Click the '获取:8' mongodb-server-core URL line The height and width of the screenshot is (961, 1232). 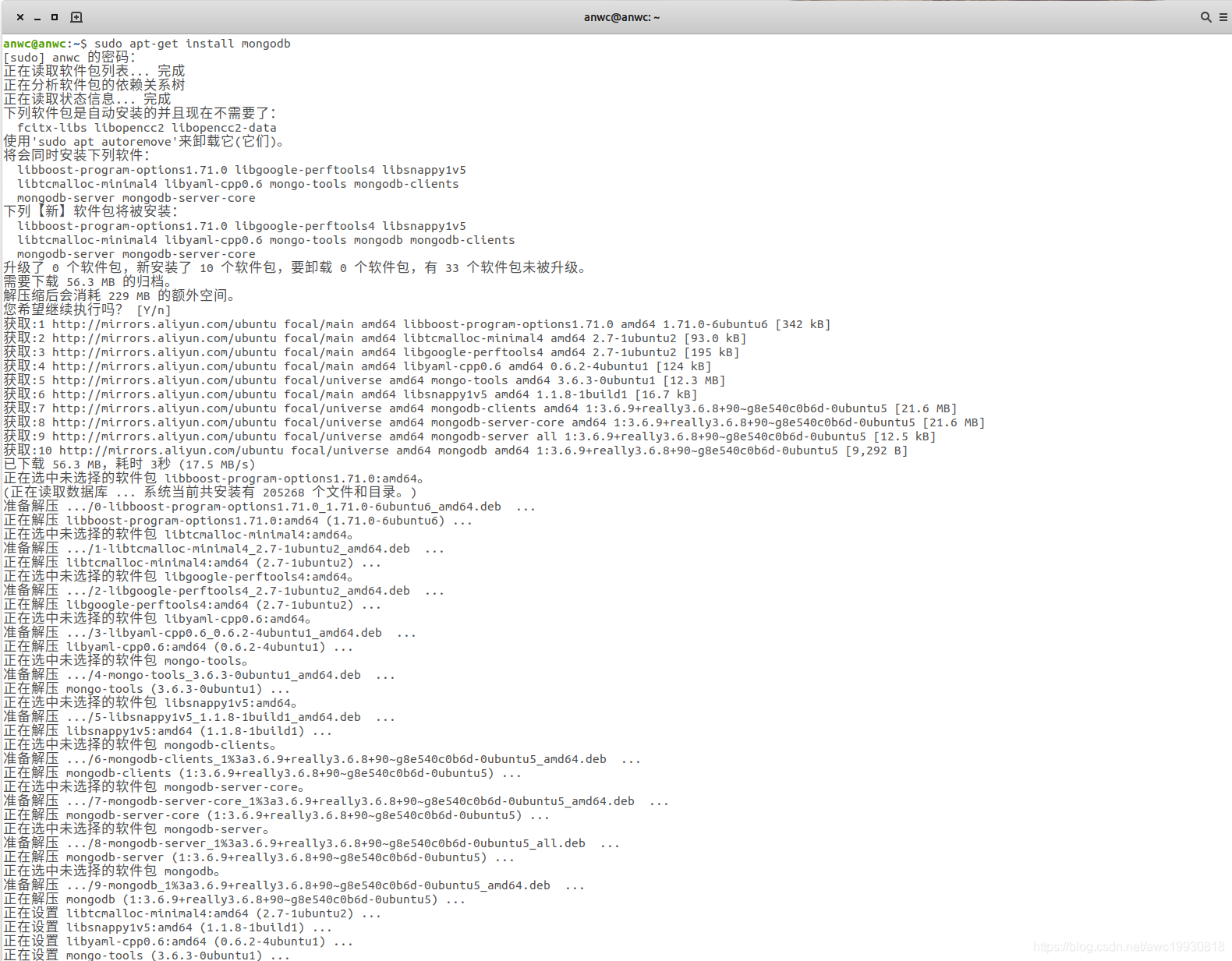tap(494, 422)
